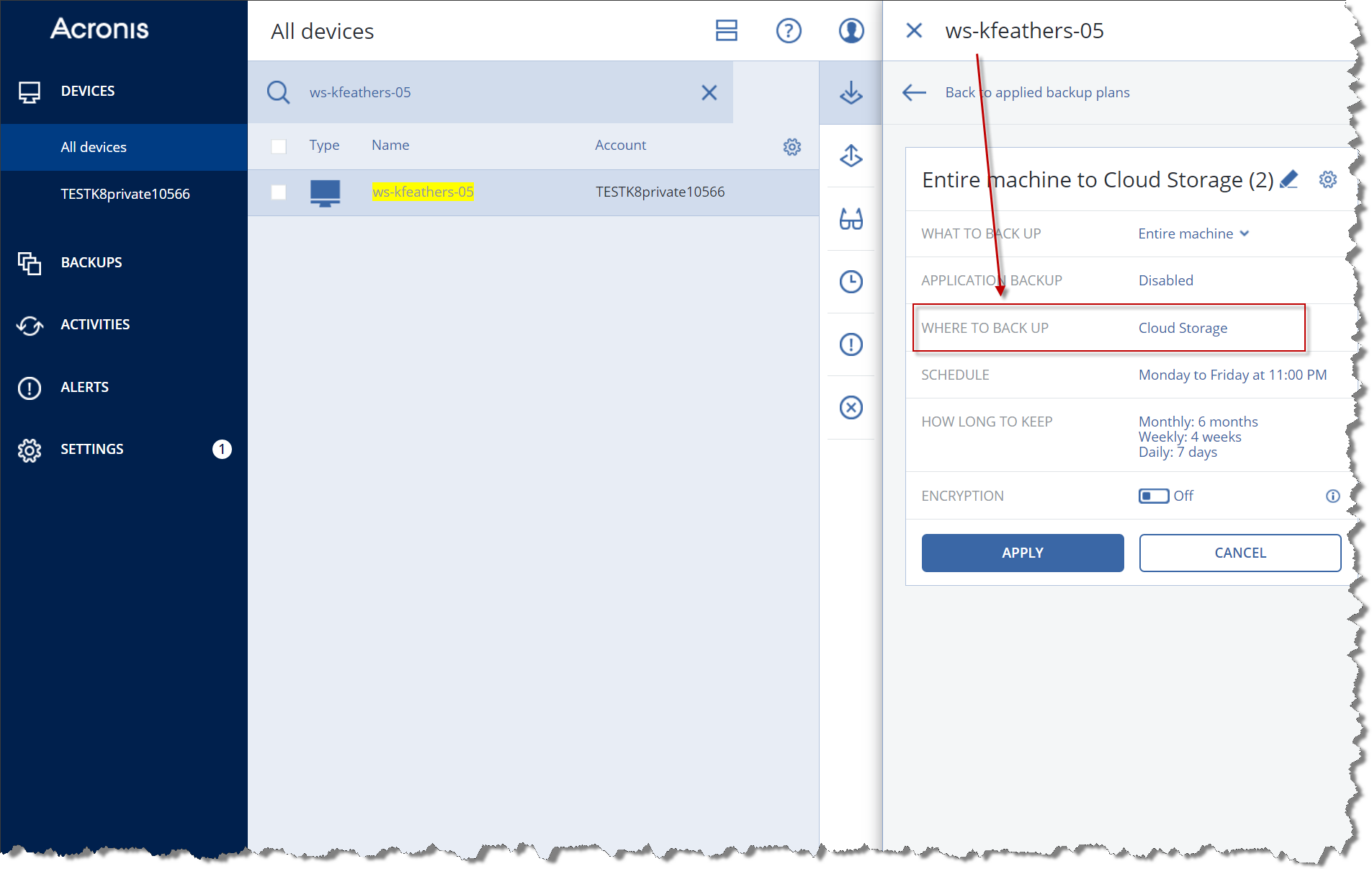Open the Alerts exclamation icon in sidebar
This screenshot has height=869, width=1372.
[30, 388]
